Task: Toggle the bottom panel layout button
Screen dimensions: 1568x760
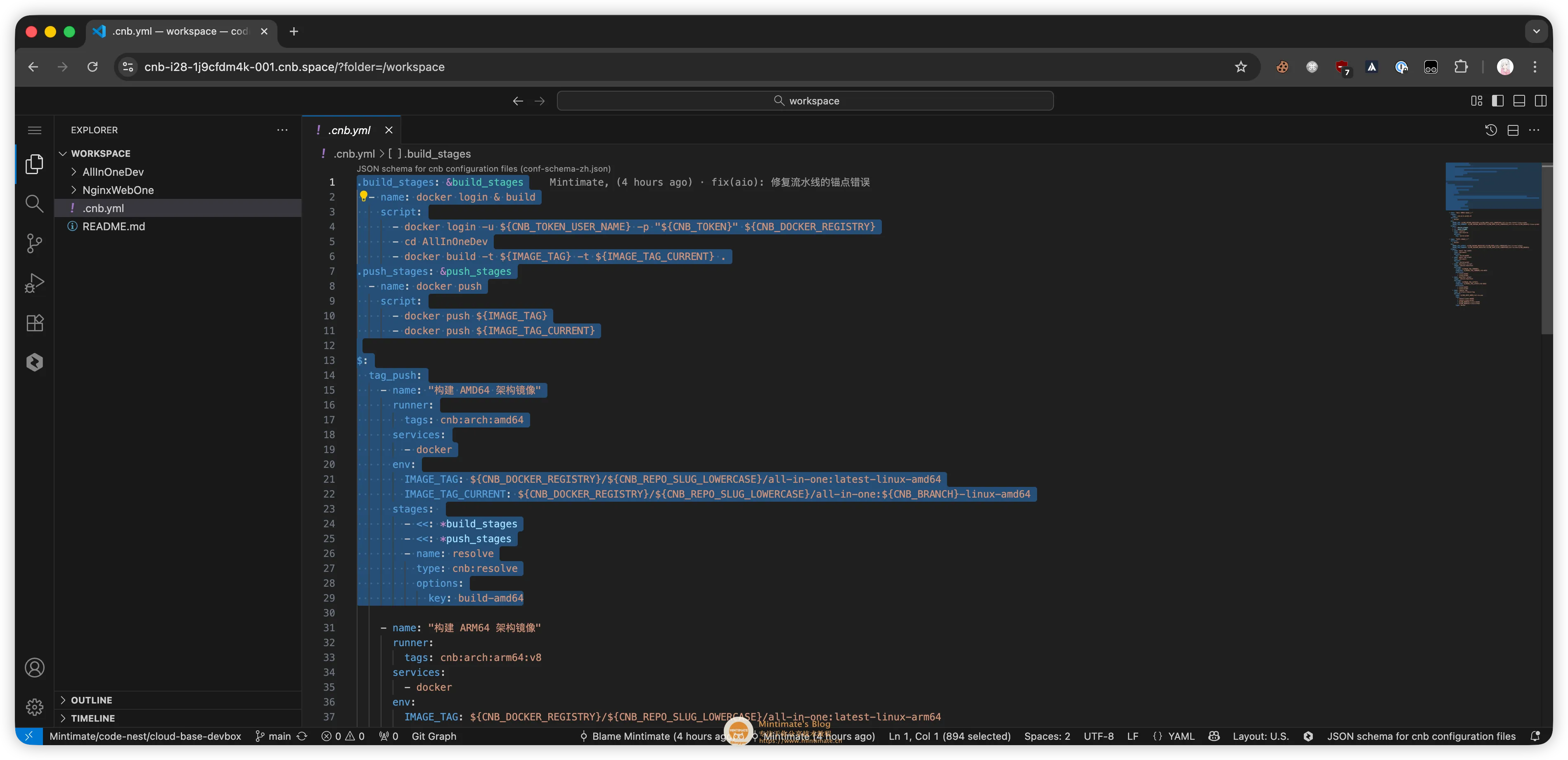Action: (x=1519, y=101)
